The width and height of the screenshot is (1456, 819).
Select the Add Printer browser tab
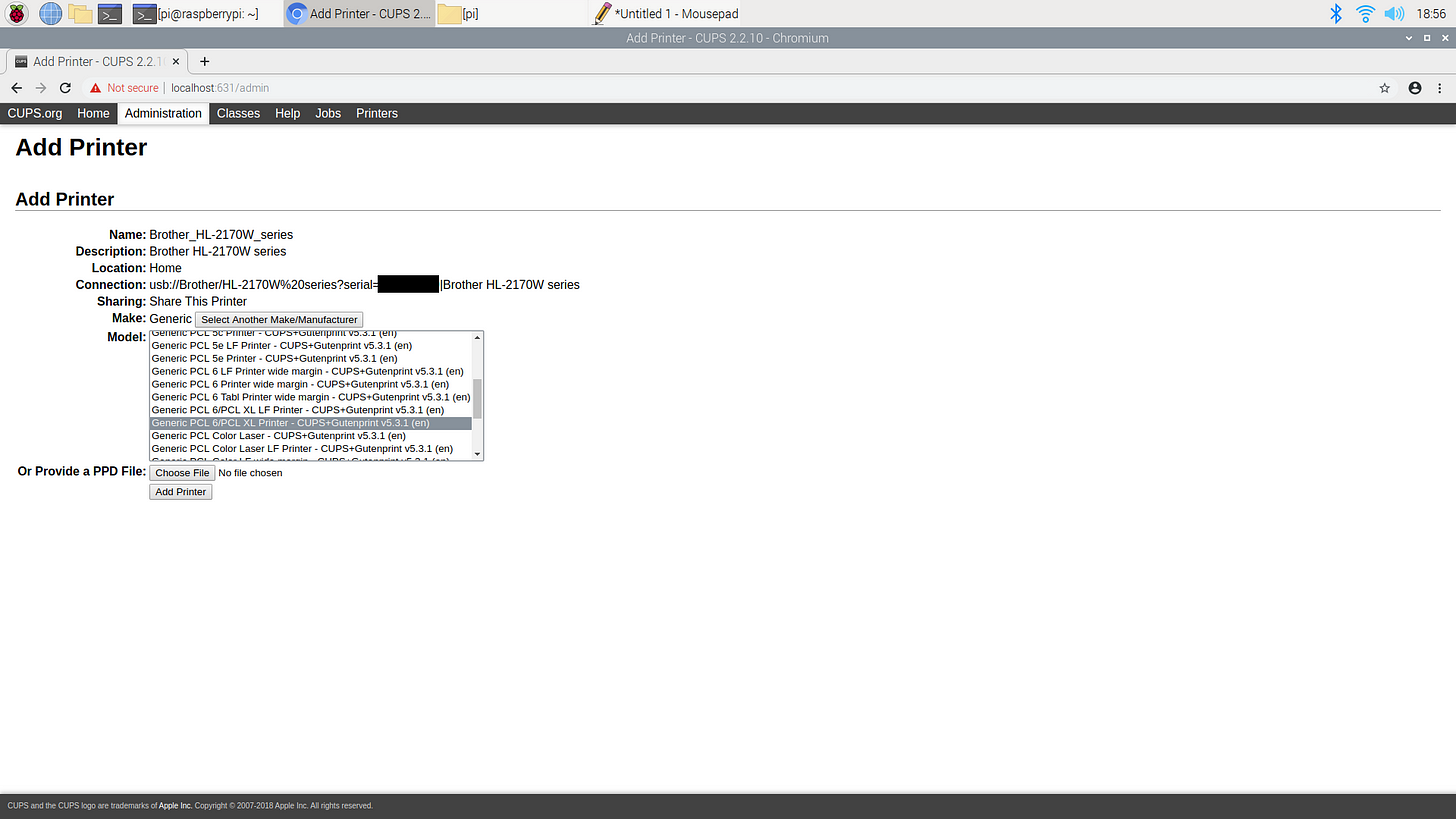[x=96, y=61]
